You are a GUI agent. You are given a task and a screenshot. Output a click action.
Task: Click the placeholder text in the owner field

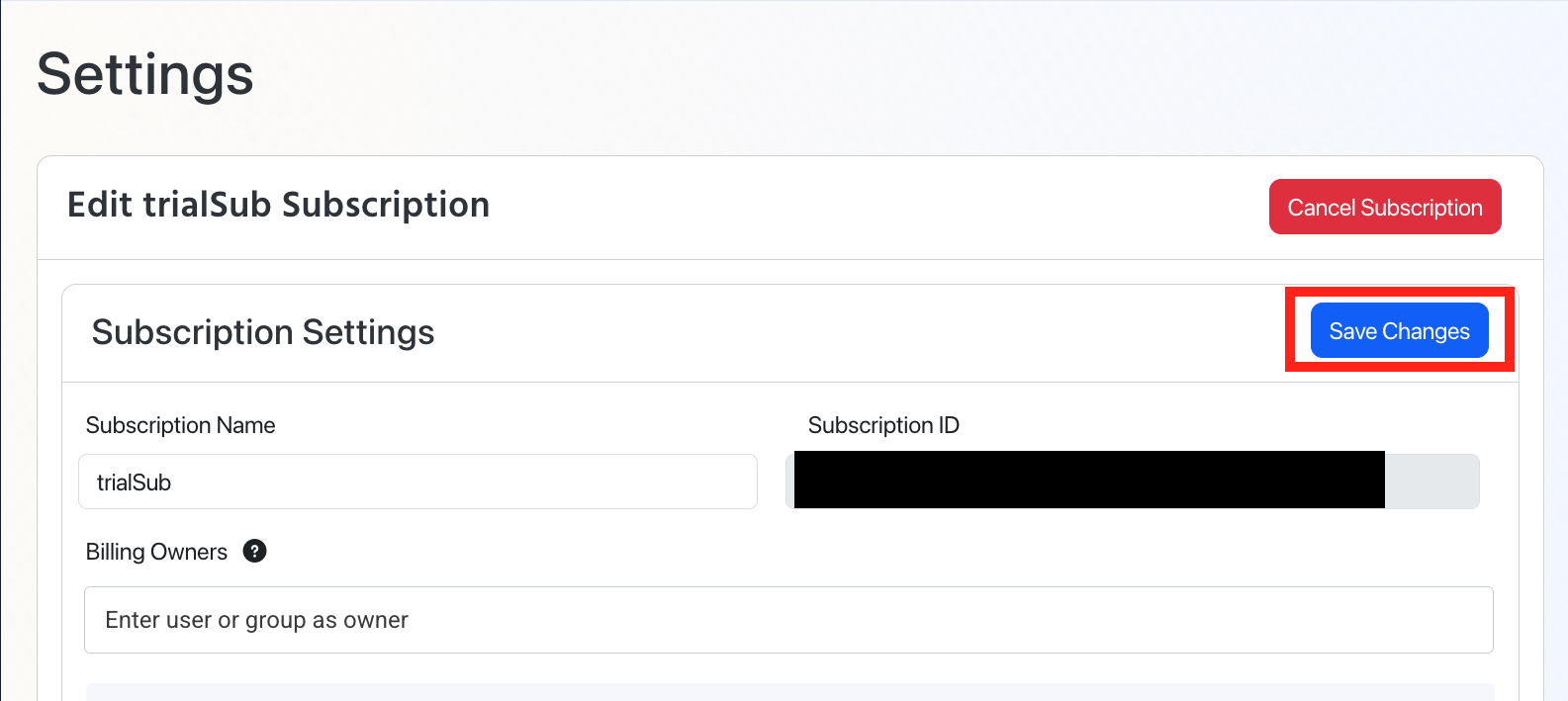(x=255, y=620)
